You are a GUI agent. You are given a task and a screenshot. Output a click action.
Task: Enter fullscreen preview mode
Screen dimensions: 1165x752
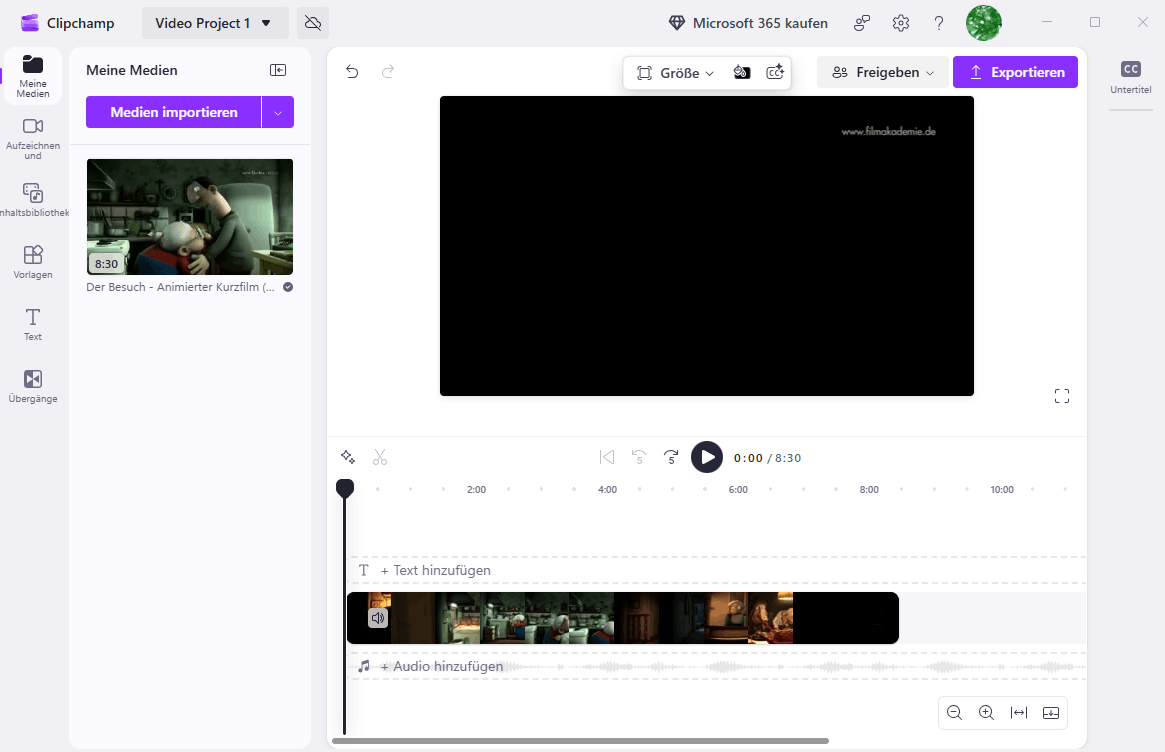(x=1062, y=397)
